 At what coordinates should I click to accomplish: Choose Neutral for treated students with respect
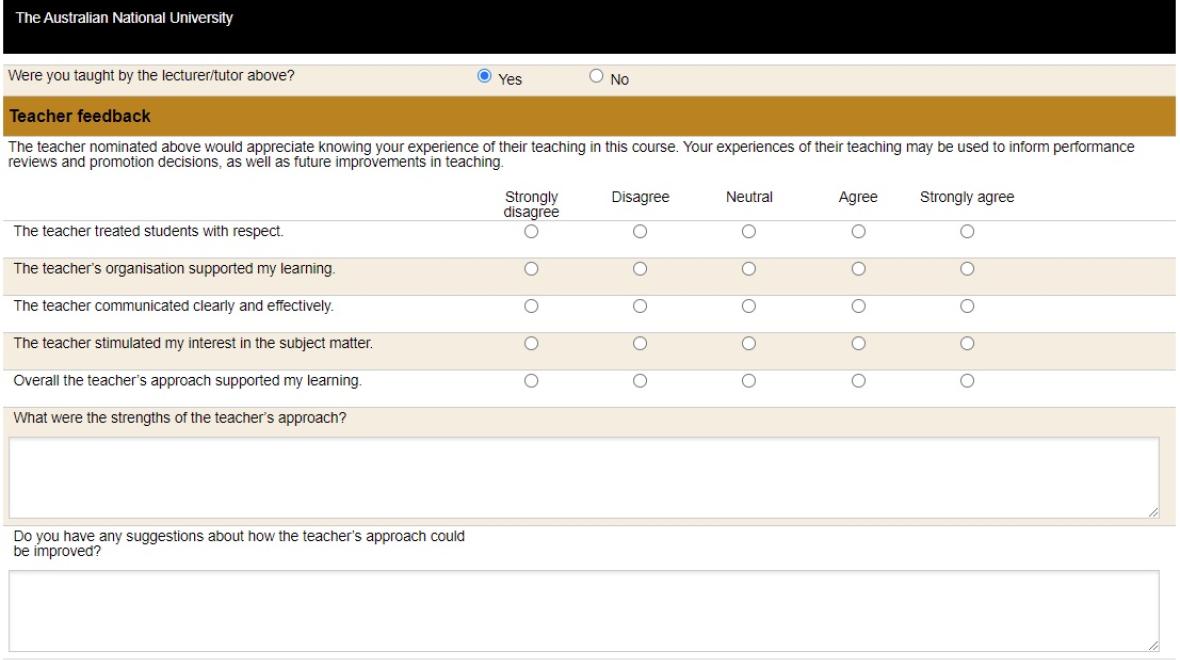[749, 232]
